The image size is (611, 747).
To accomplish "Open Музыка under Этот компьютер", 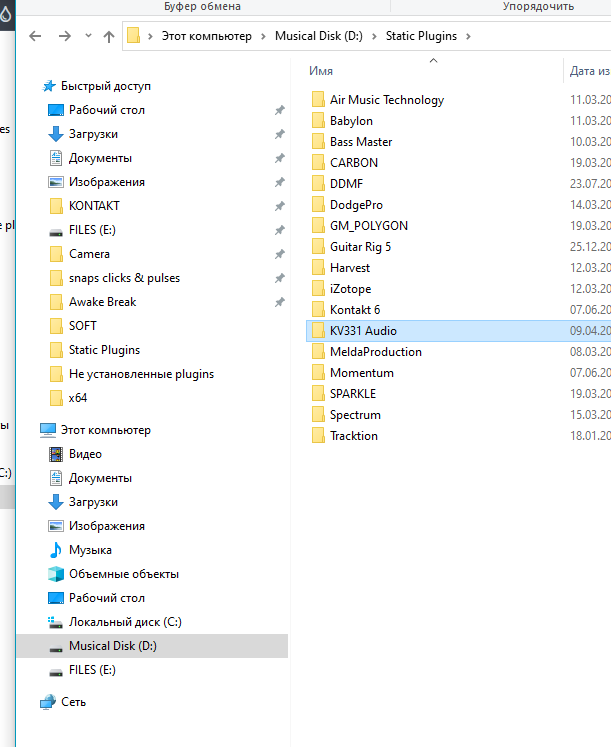I will [90, 550].
